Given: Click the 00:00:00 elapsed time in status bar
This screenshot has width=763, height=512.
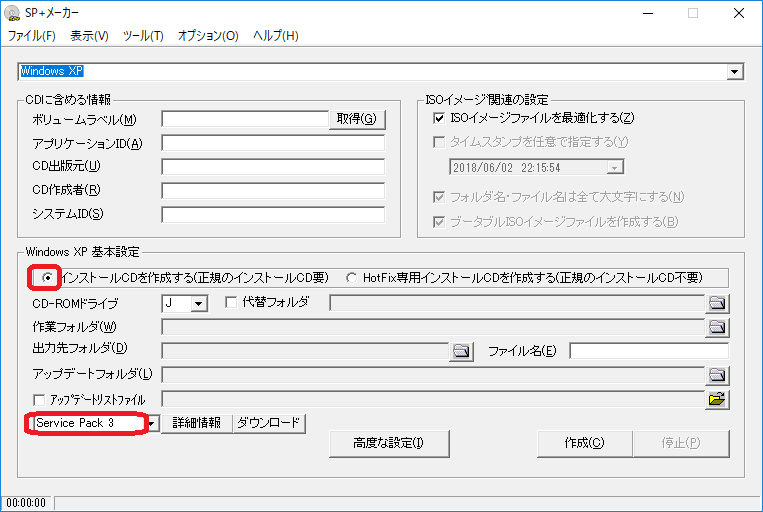Looking at the screenshot, I should (x=26, y=503).
